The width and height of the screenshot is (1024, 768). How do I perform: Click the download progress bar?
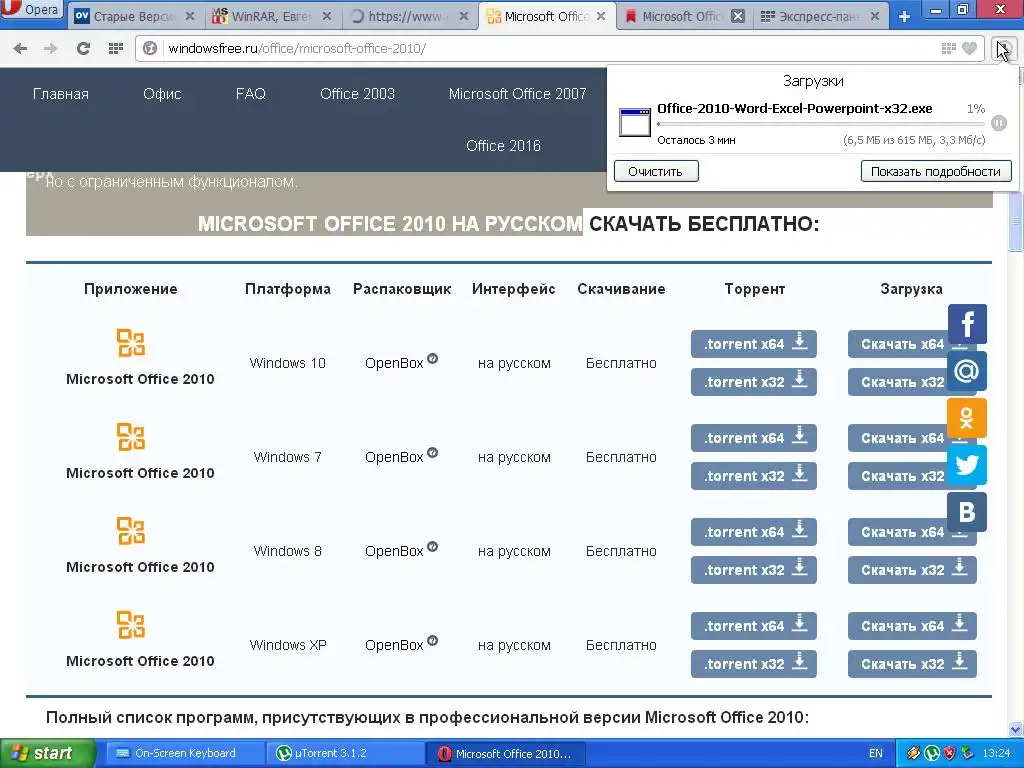[x=821, y=123]
